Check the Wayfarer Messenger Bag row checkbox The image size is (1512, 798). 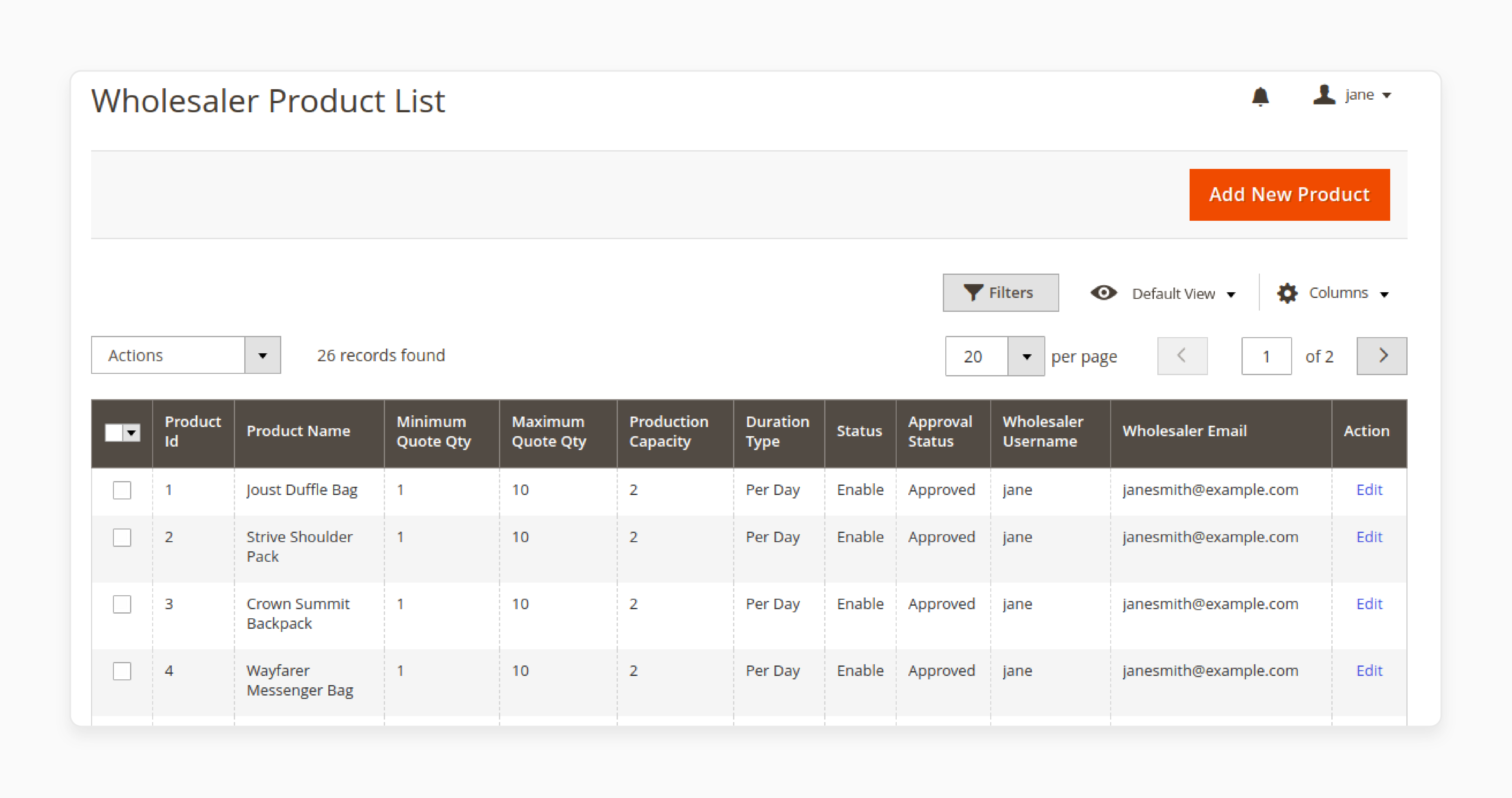122,671
